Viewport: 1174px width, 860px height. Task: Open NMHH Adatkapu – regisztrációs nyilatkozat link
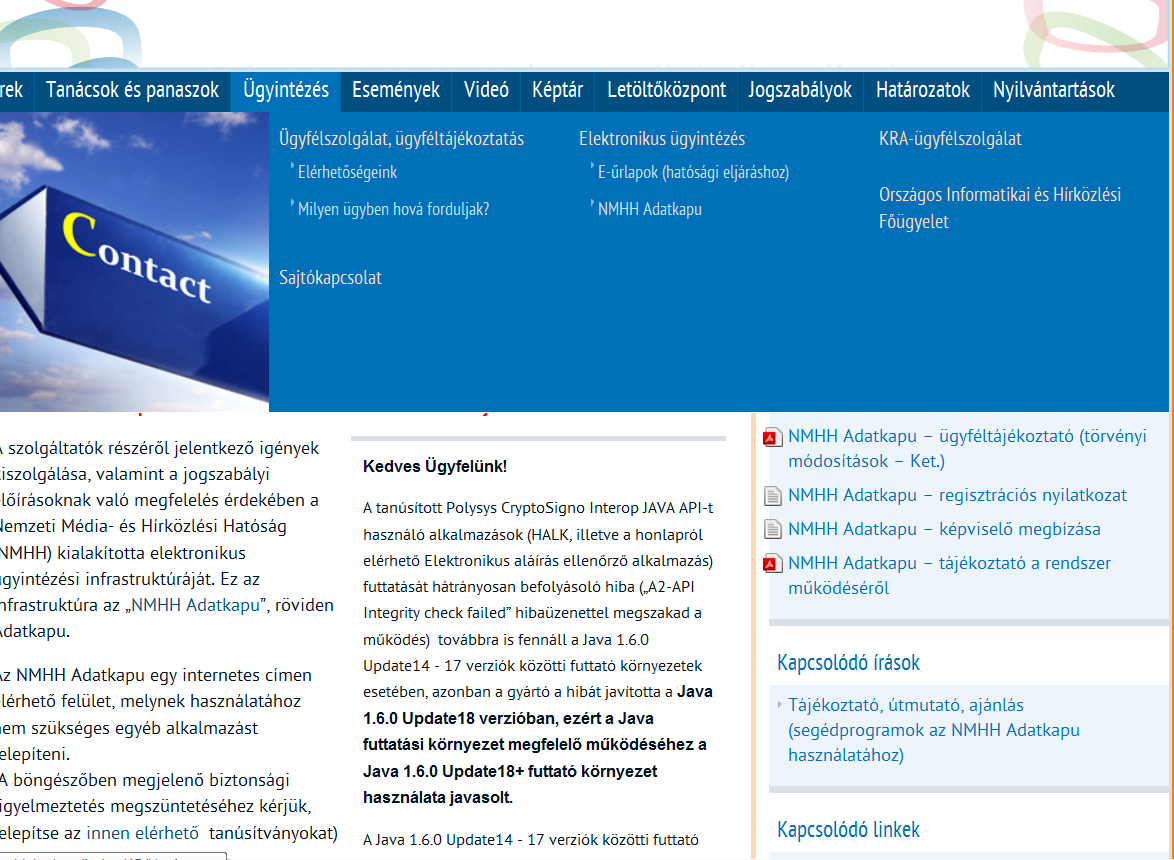pos(958,495)
